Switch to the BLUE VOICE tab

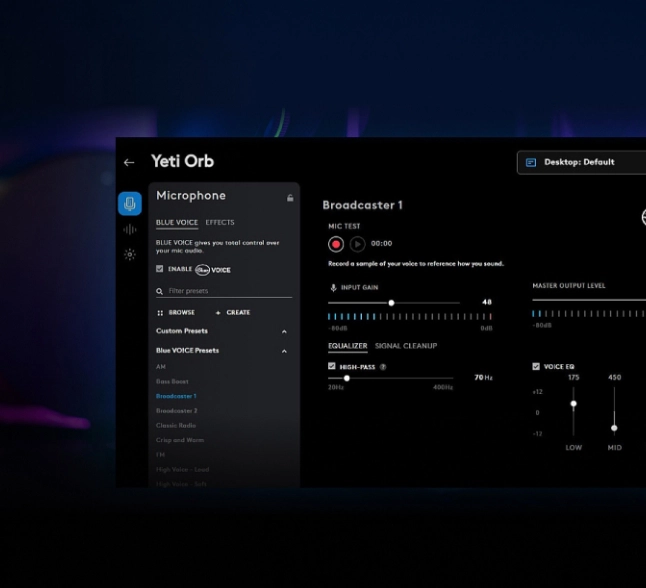pyautogui.click(x=177, y=223)
